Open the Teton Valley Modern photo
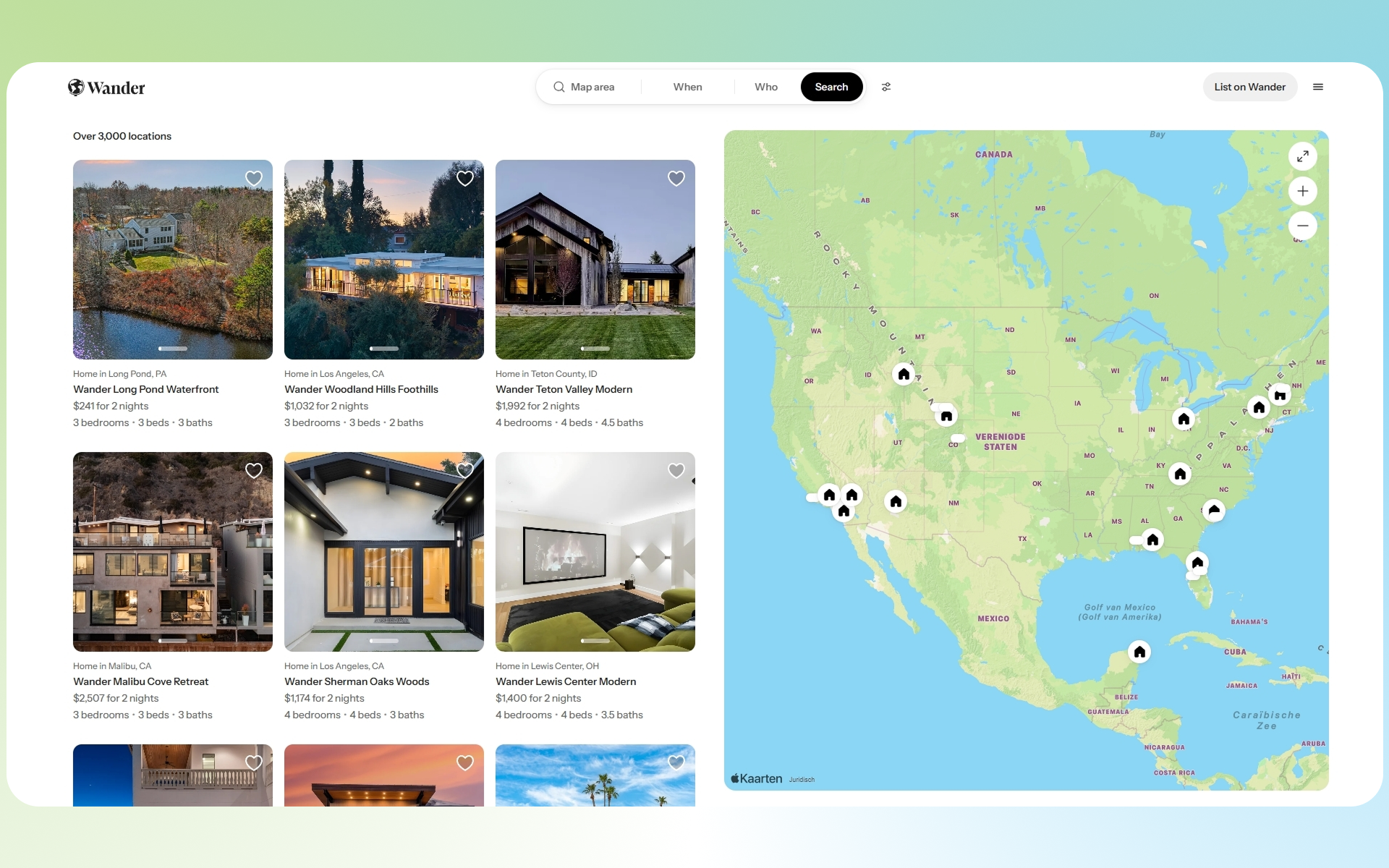 pos(595,260)
